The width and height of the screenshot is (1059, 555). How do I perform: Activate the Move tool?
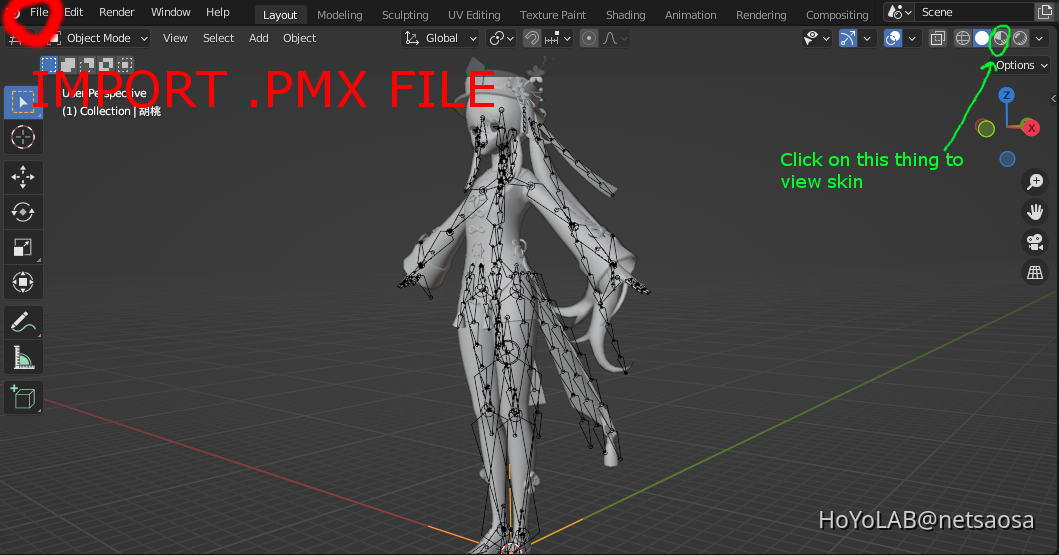coord(22,178)
